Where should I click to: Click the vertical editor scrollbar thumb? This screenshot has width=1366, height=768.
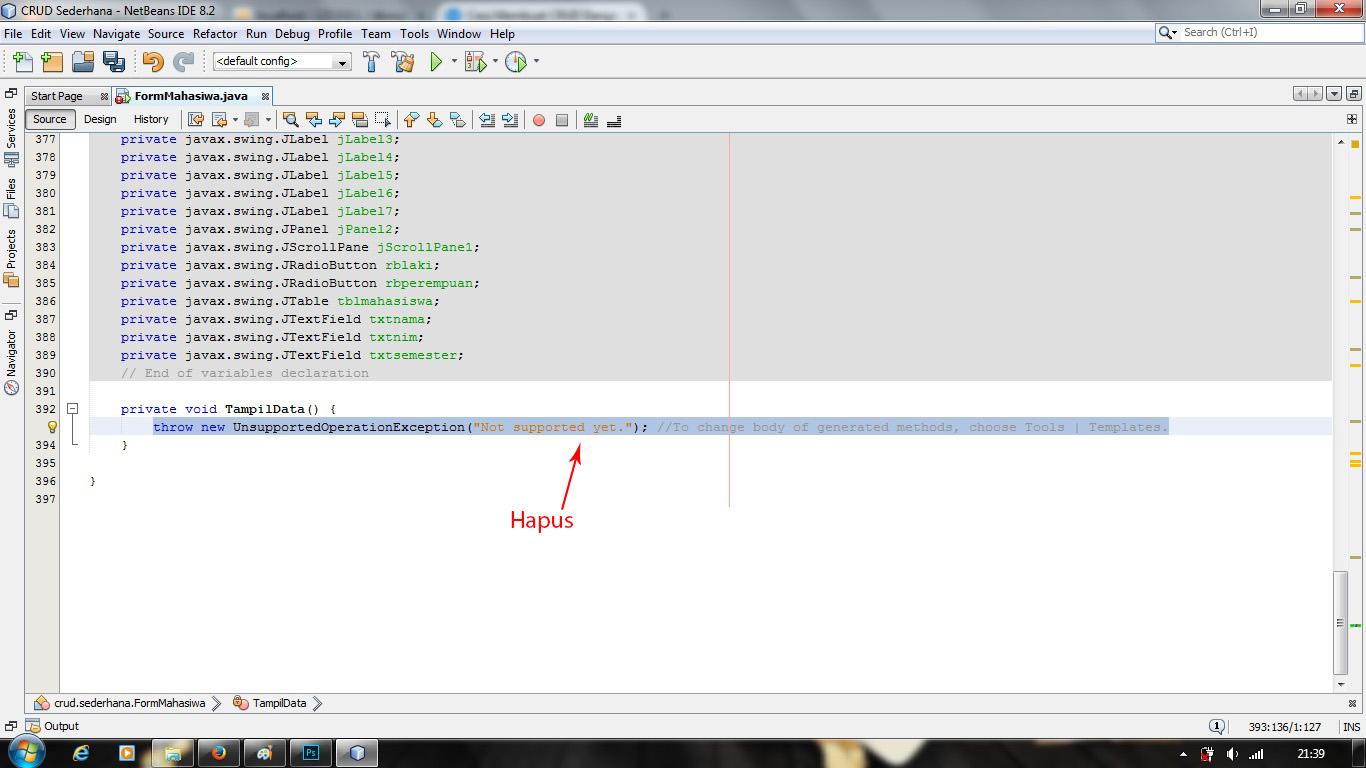tap(1342, 623)
